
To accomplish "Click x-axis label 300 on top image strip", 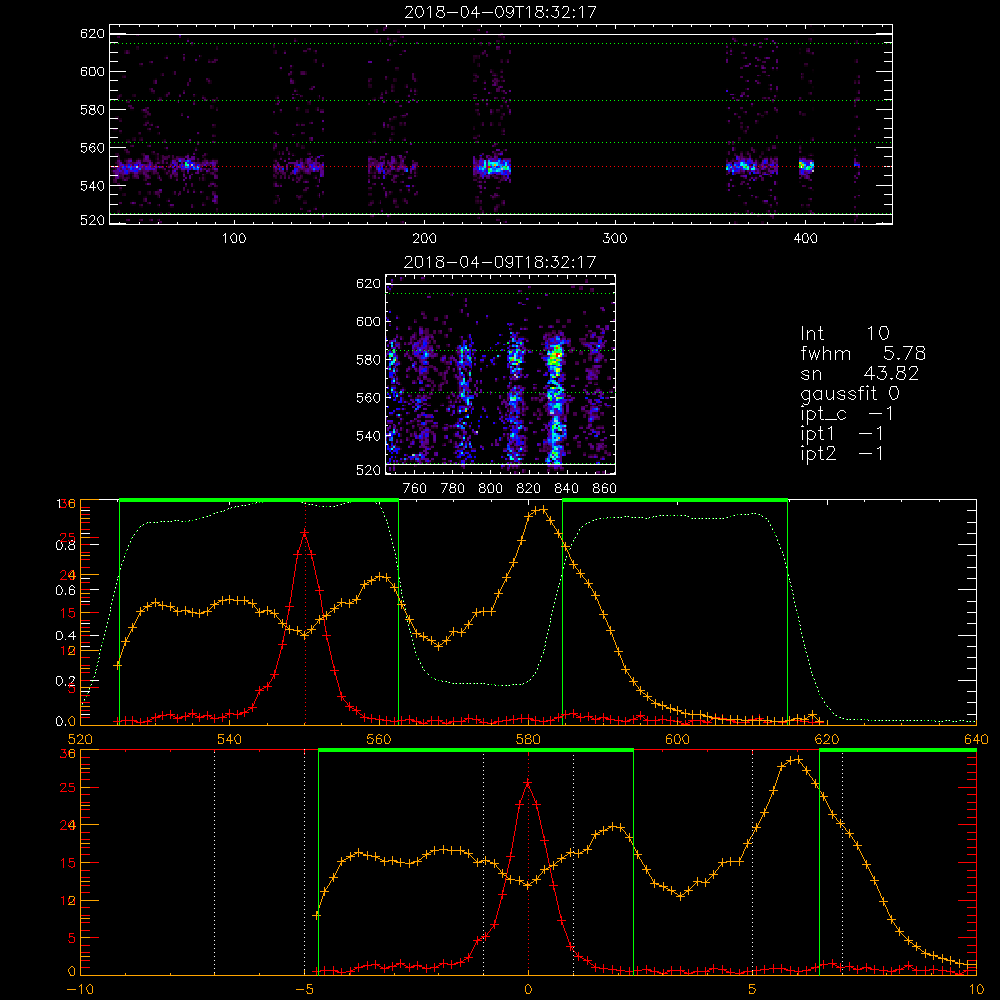I will (615, 239).
